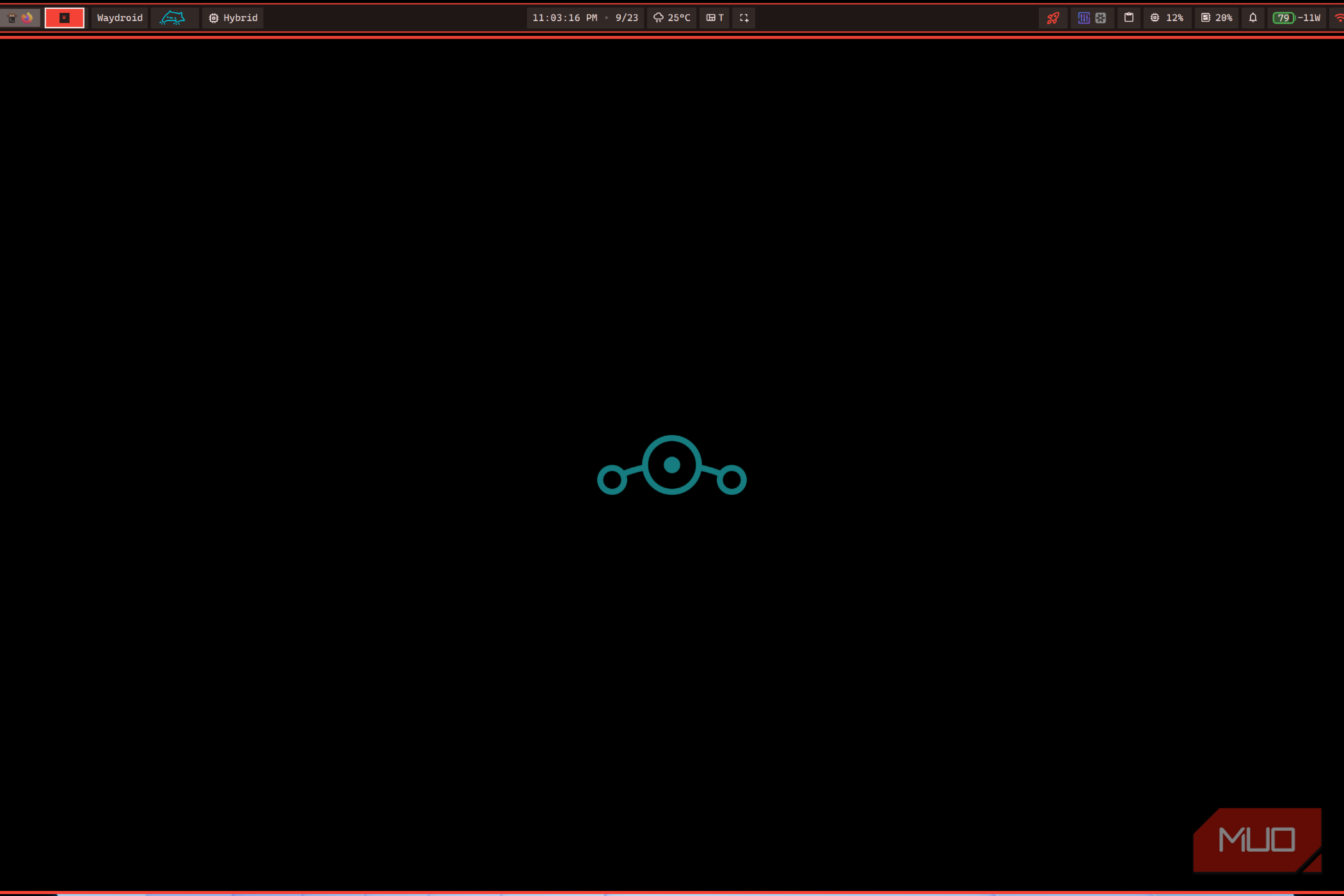
Task: Click the 9/23 date text
Action: 627,18
